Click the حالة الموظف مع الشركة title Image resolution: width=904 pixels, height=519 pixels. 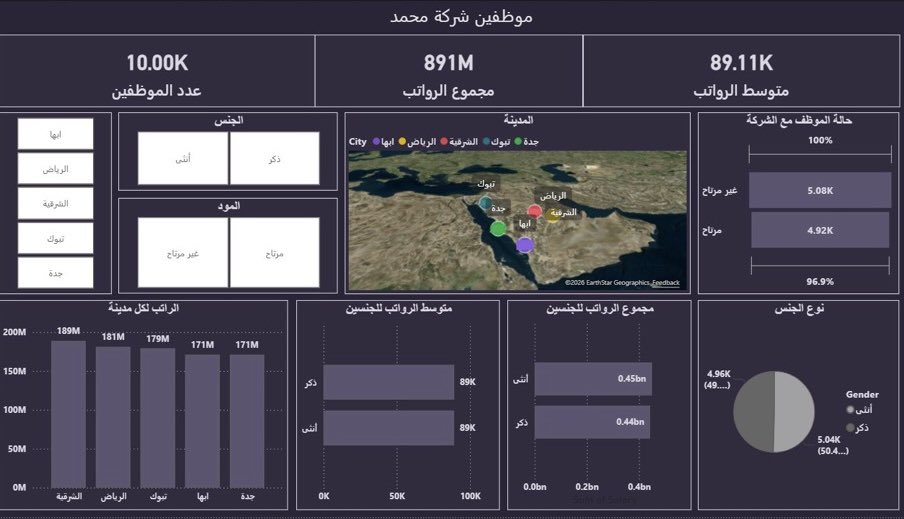coord(799,120)
